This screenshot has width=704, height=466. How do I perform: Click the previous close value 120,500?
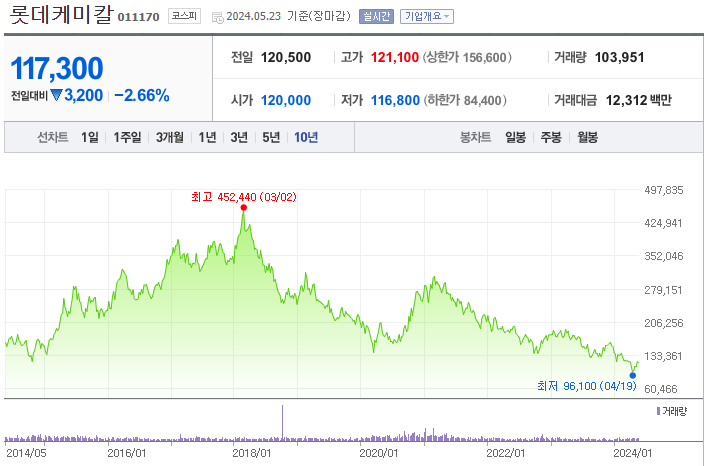(286, 57)
